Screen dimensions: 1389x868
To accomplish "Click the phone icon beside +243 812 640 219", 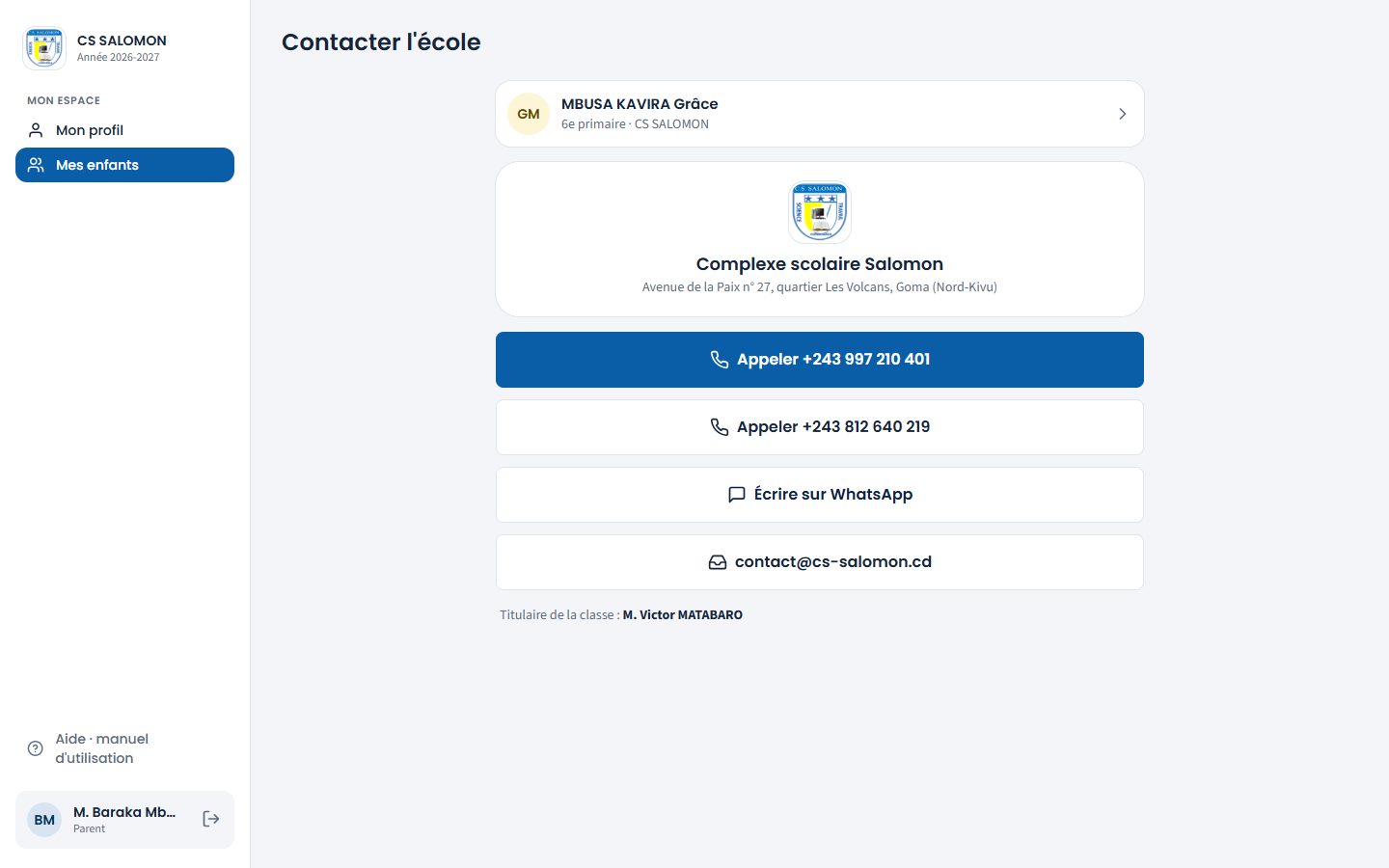I will click(720, 427).
